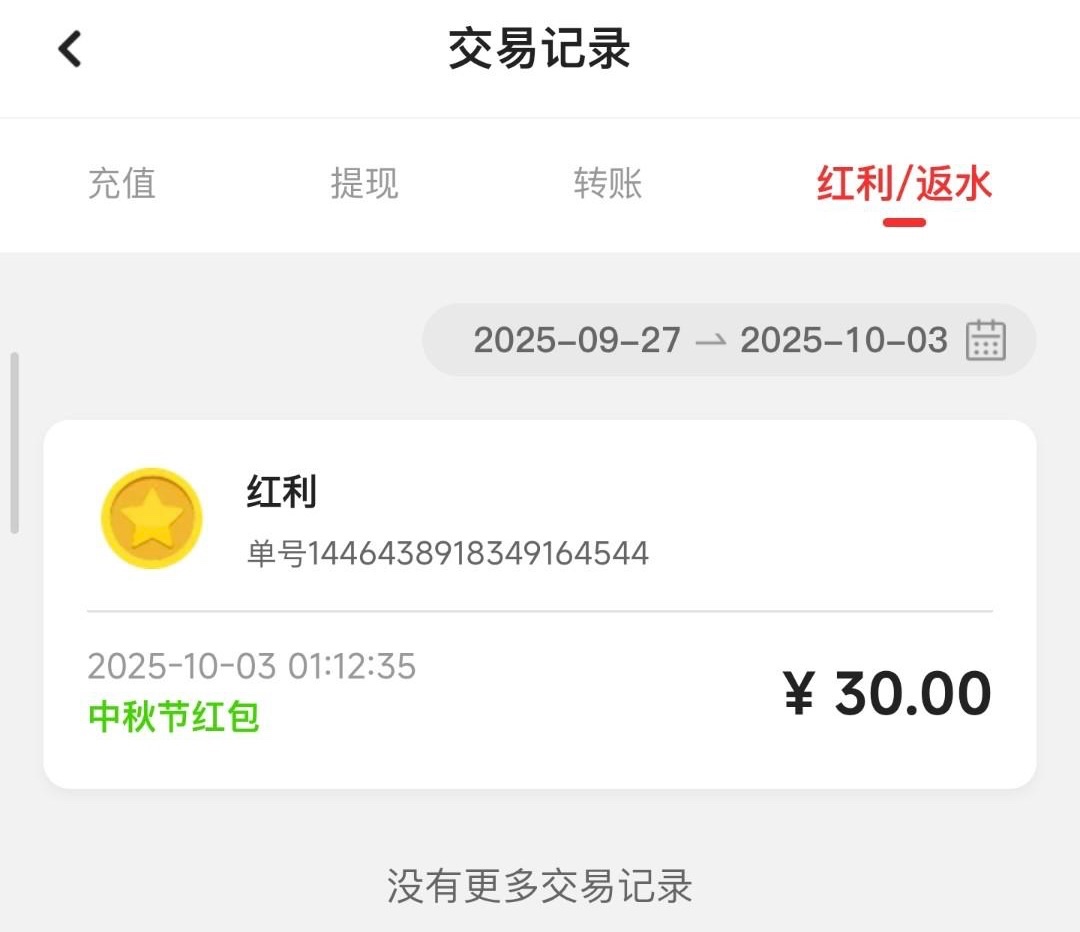Click the vertical scrollbar on the left edge
Viewport: 1080px width, 932px height.
point(14,442)
